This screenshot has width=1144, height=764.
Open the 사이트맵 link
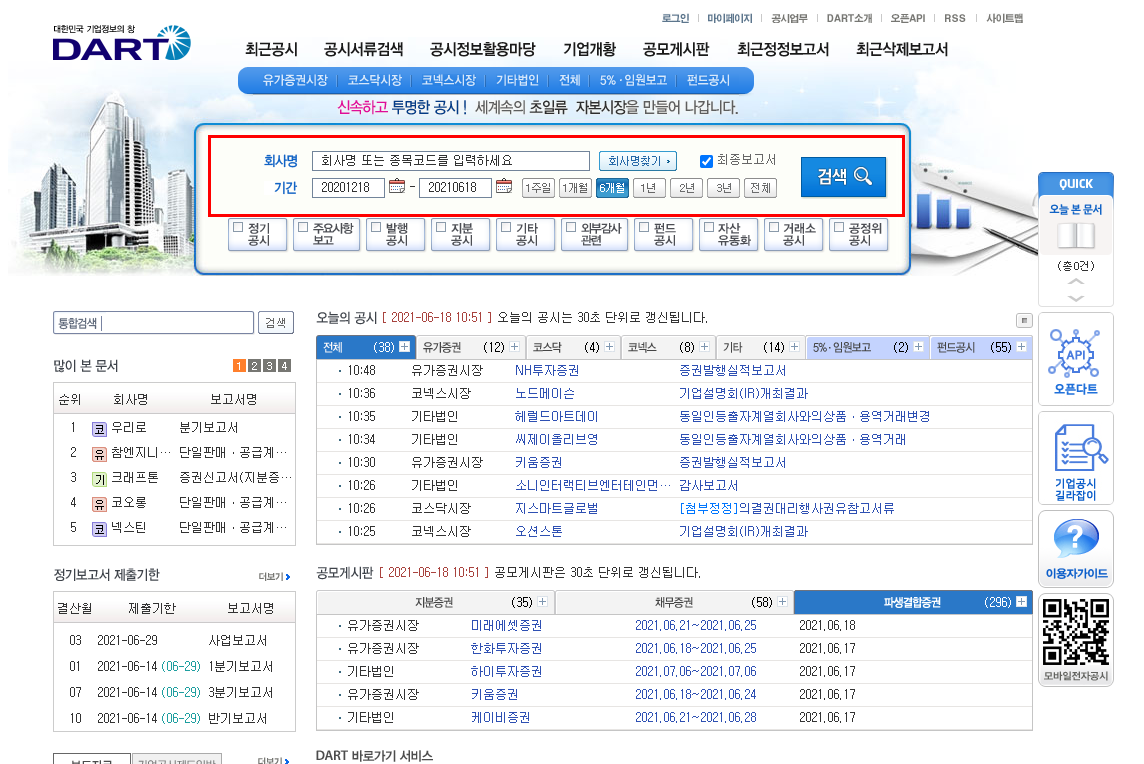[1004, 18]
